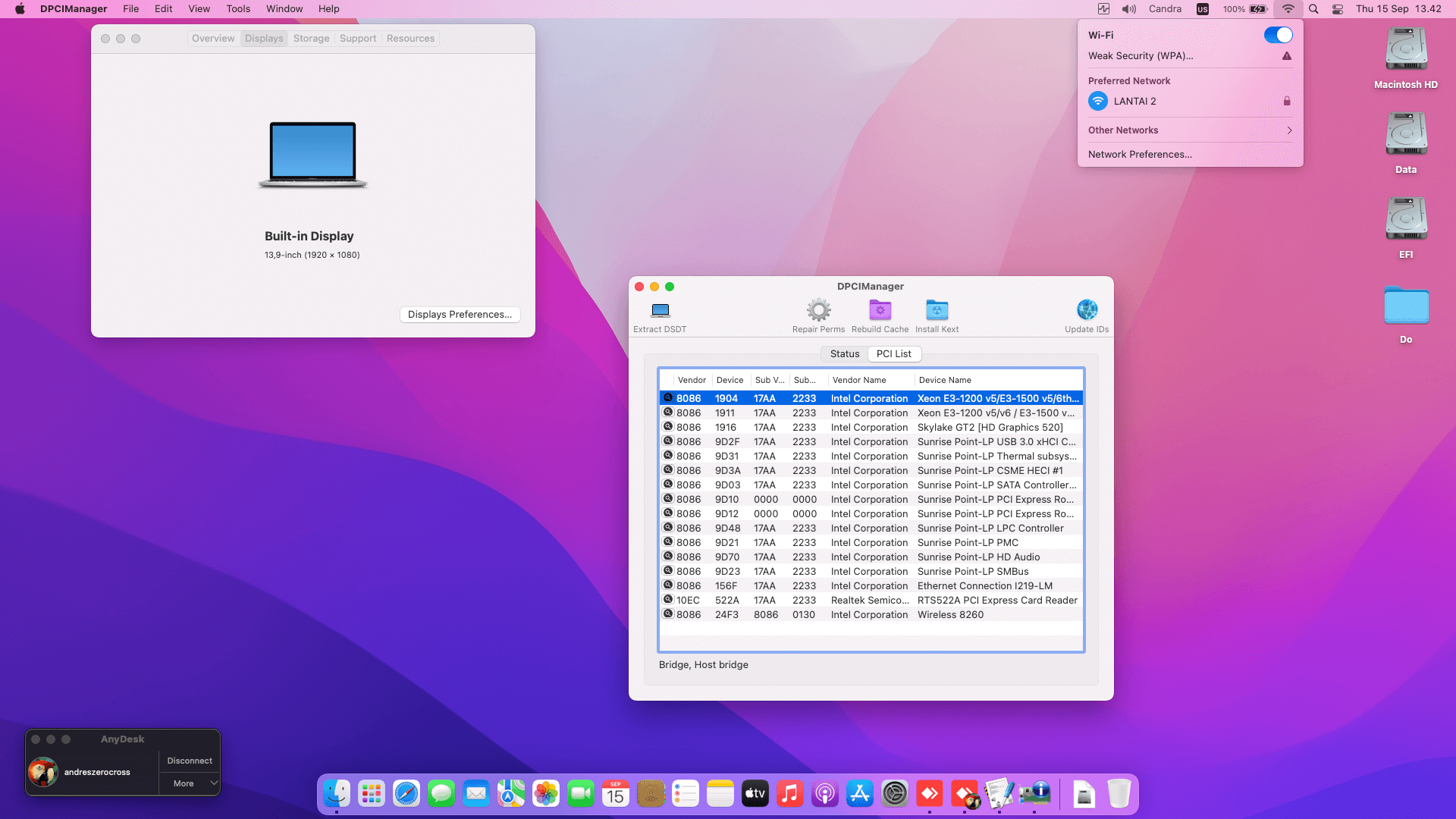Launch App Store from the Dock
The image size is (1456, 819).
click(x=860, y=794)
